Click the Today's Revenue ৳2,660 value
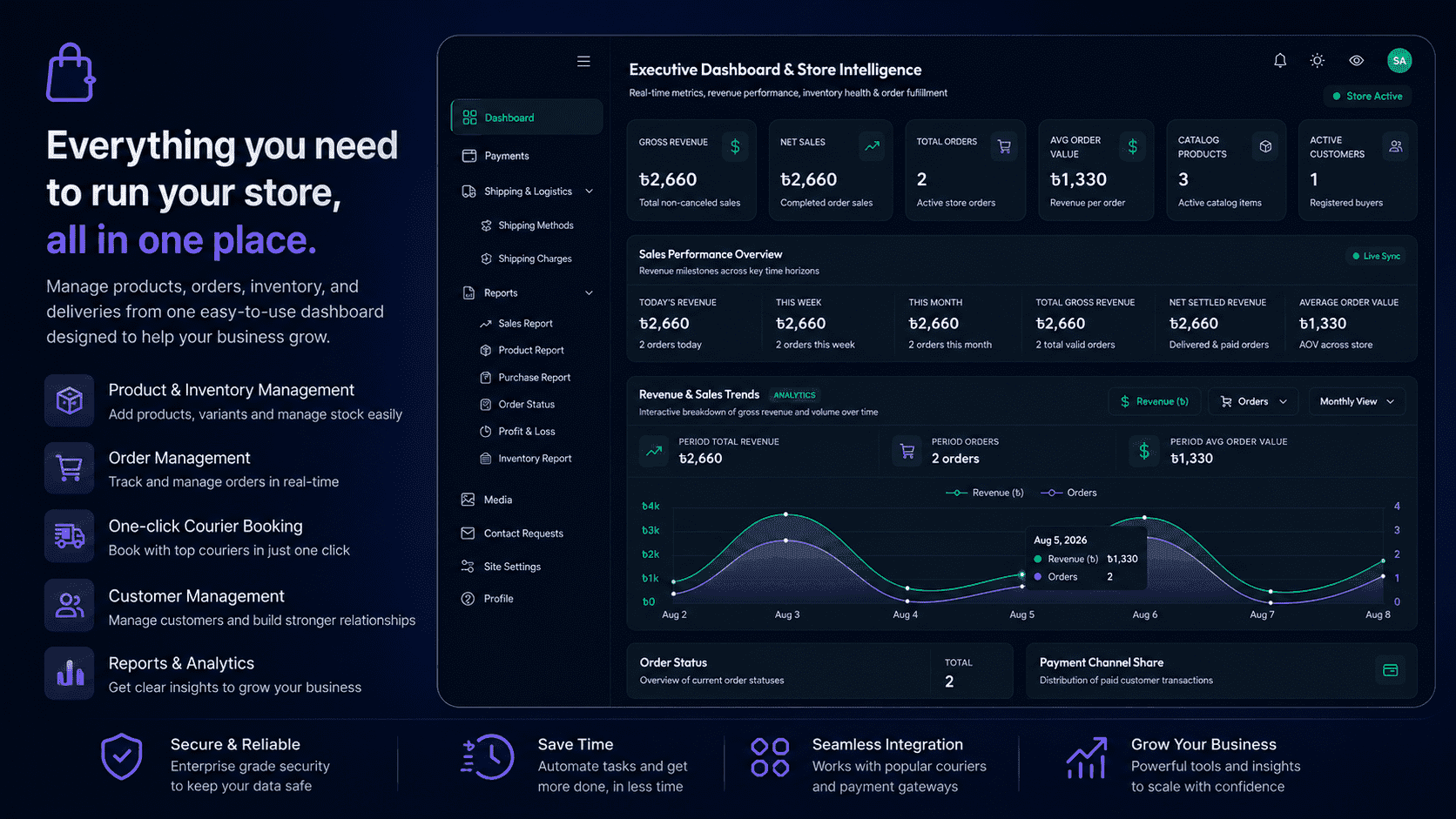The width and height of the screenshot is (1456, 819). tap(664, 324)
